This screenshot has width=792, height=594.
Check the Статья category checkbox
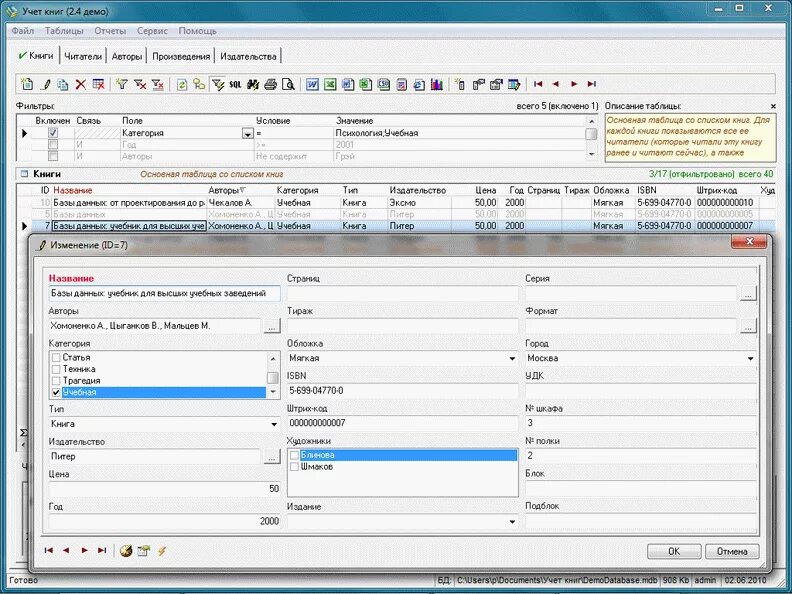coord(56,358)
